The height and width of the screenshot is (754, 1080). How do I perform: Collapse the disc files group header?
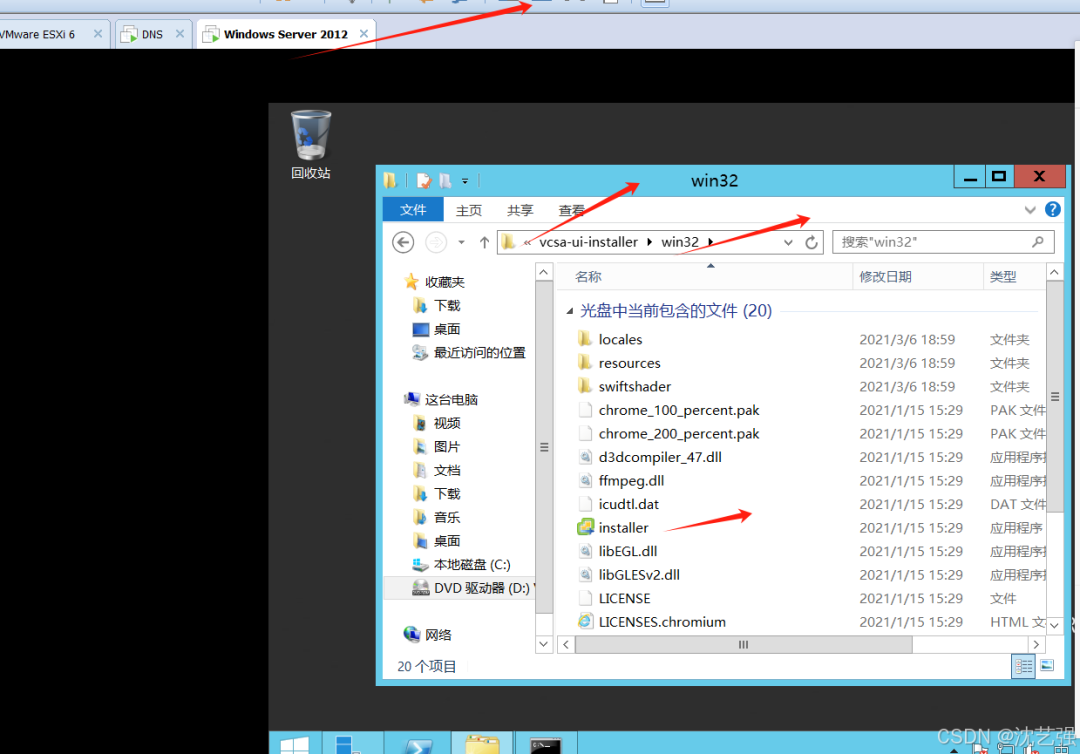(570, 311)
